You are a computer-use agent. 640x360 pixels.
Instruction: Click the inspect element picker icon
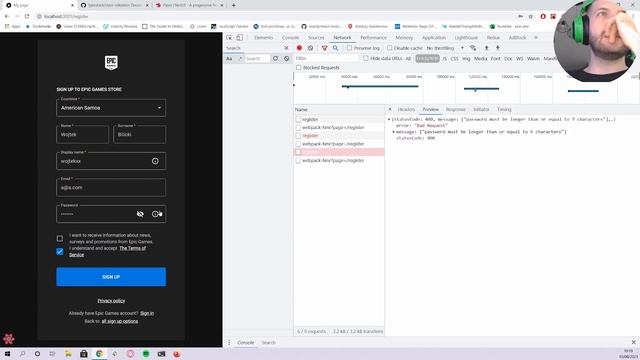pyautogui.click(x=229, y=38)
